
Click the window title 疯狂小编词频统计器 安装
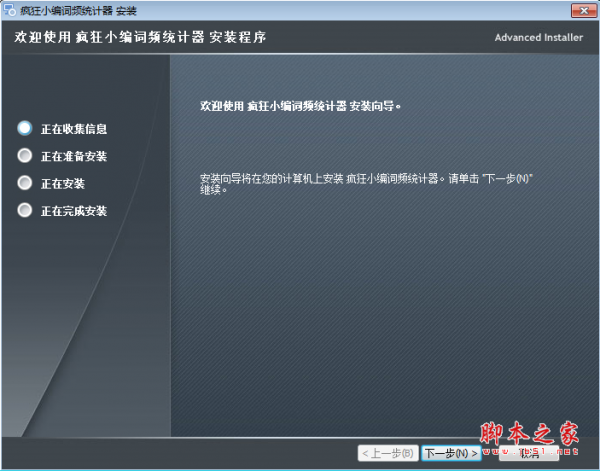click(78, 11)
